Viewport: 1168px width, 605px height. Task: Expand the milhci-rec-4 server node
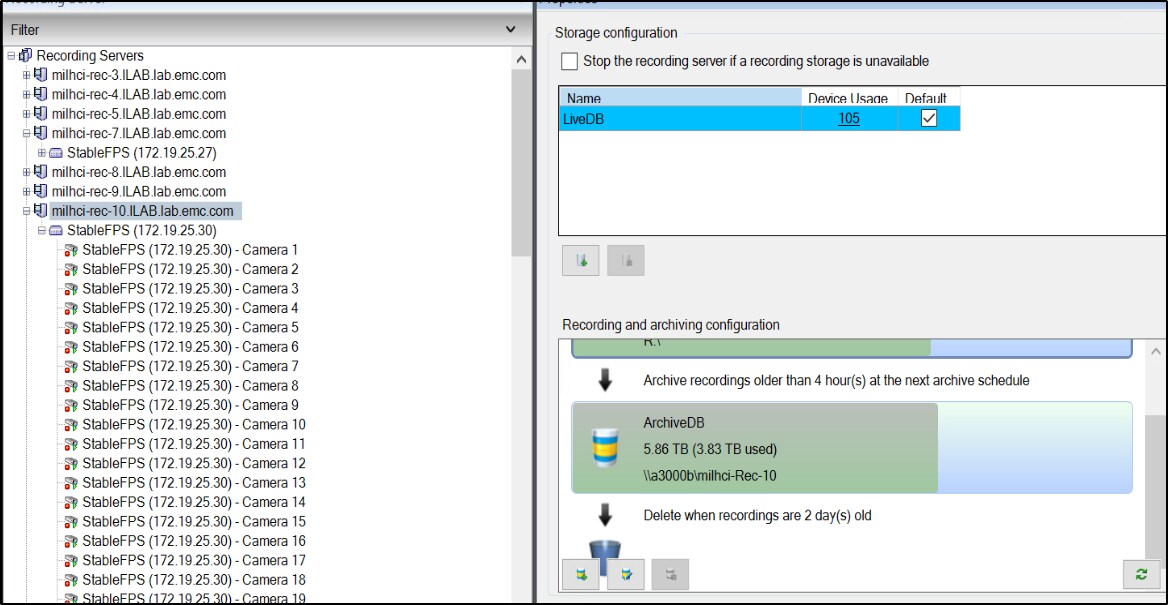click(26, 95)
